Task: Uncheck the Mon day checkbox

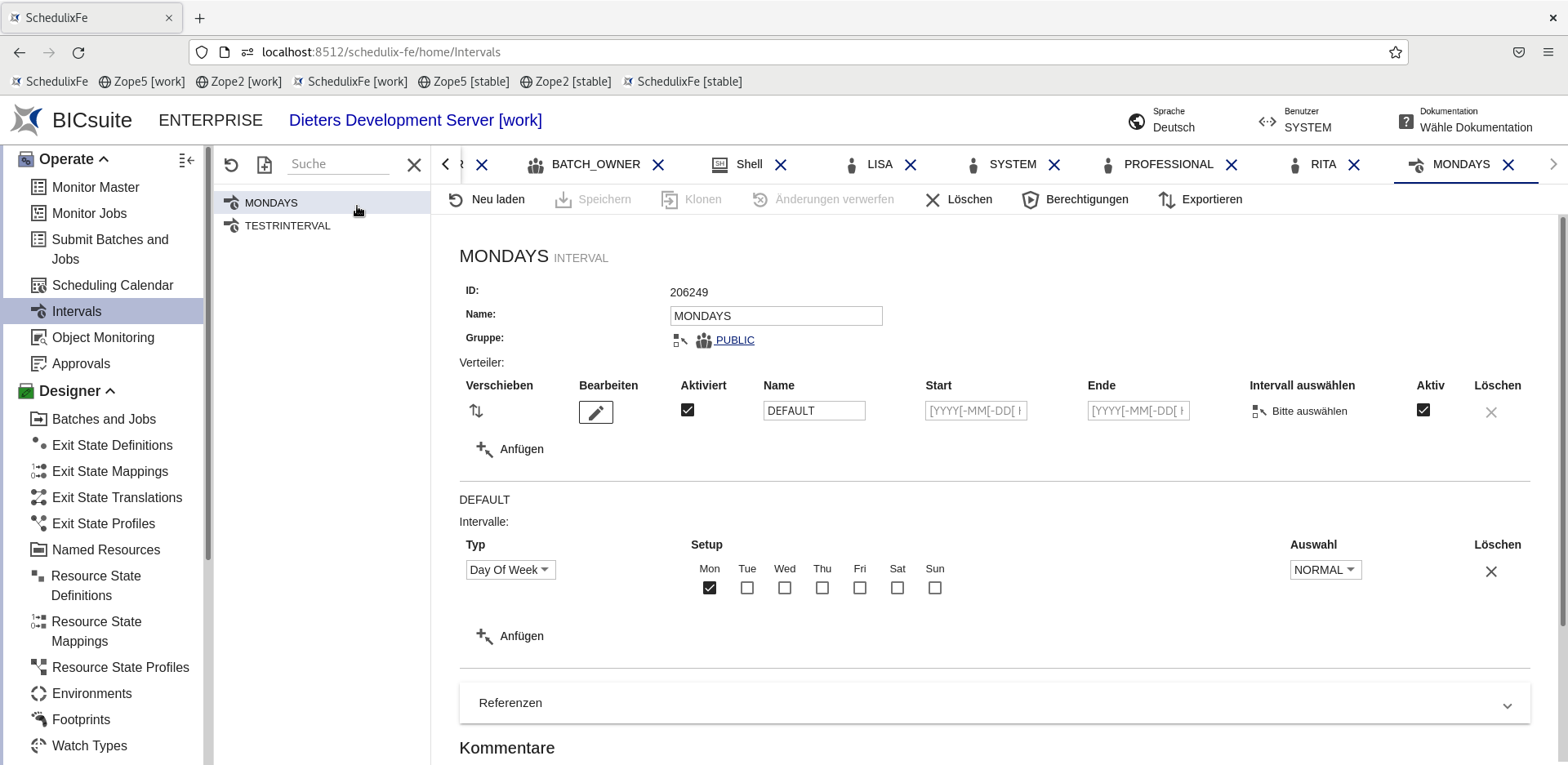Action: coord(710,588)
